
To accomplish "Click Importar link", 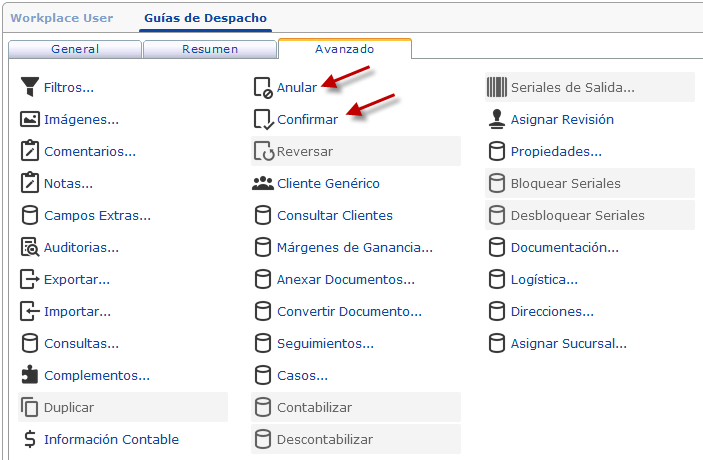I will [x=77, y=311].
